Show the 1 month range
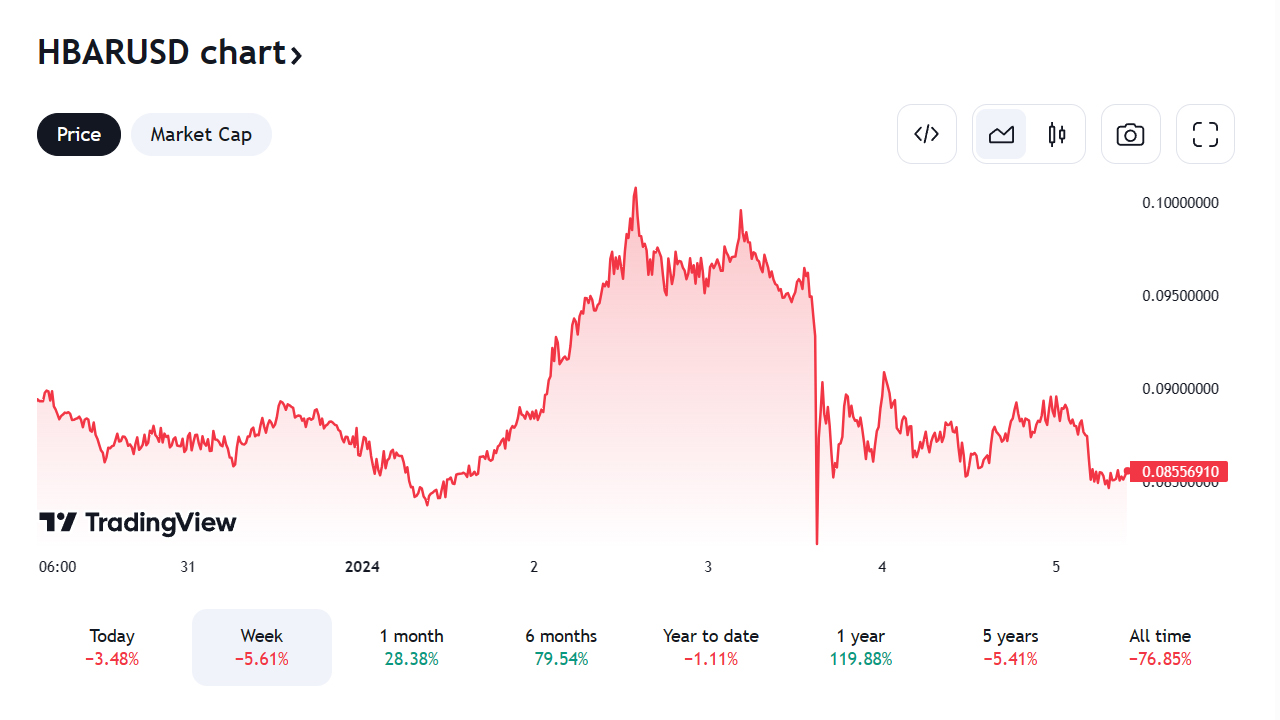The height and width of the screenshot is (720, 1280). coord(411,647)
